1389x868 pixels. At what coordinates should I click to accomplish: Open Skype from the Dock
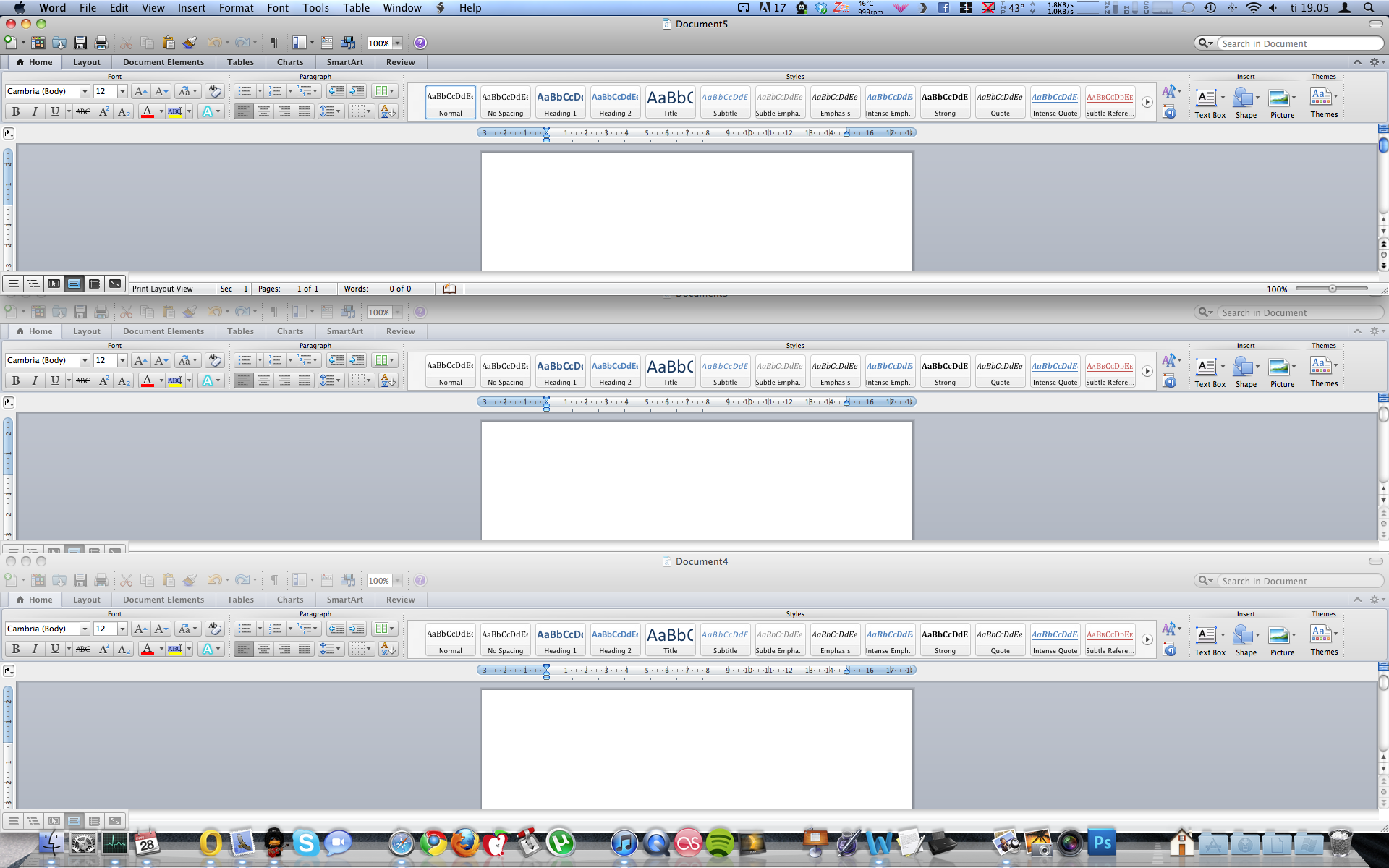pyautogui.click(x=306, y=843)
